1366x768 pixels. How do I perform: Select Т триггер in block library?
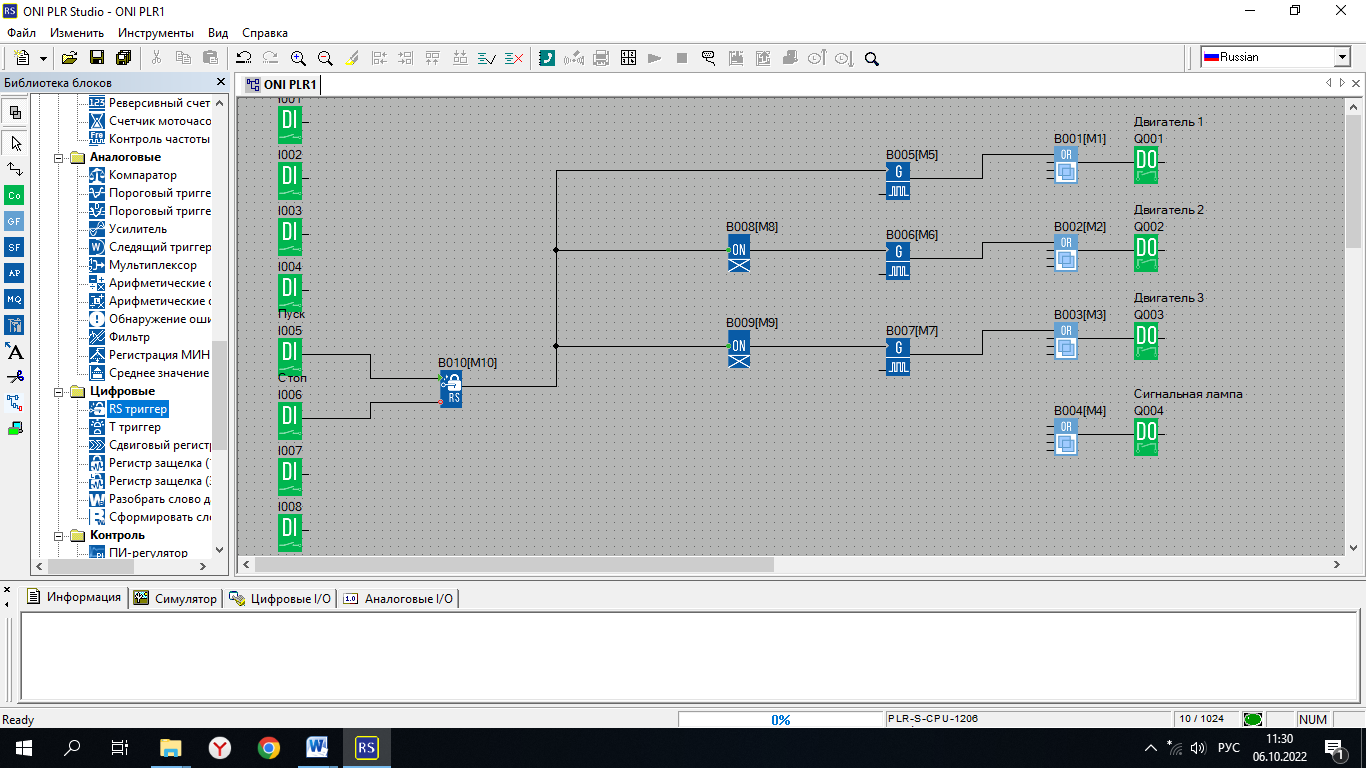(134, 427)
